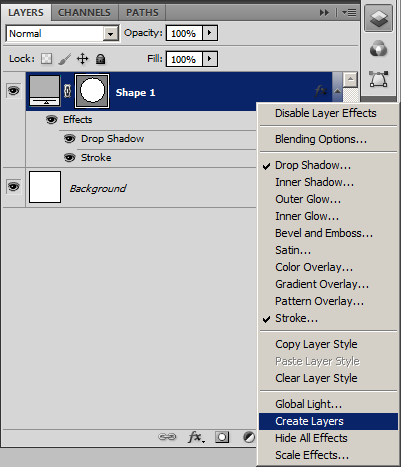Select the Shape 1 vector mask thumbnail

pos(92,91)
